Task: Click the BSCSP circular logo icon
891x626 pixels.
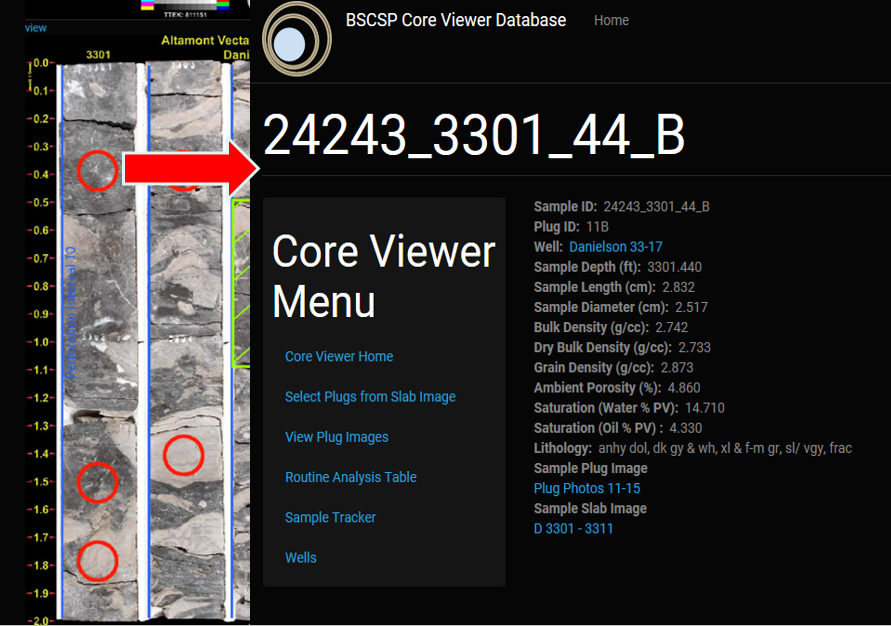Action: (x=296, y=42)
